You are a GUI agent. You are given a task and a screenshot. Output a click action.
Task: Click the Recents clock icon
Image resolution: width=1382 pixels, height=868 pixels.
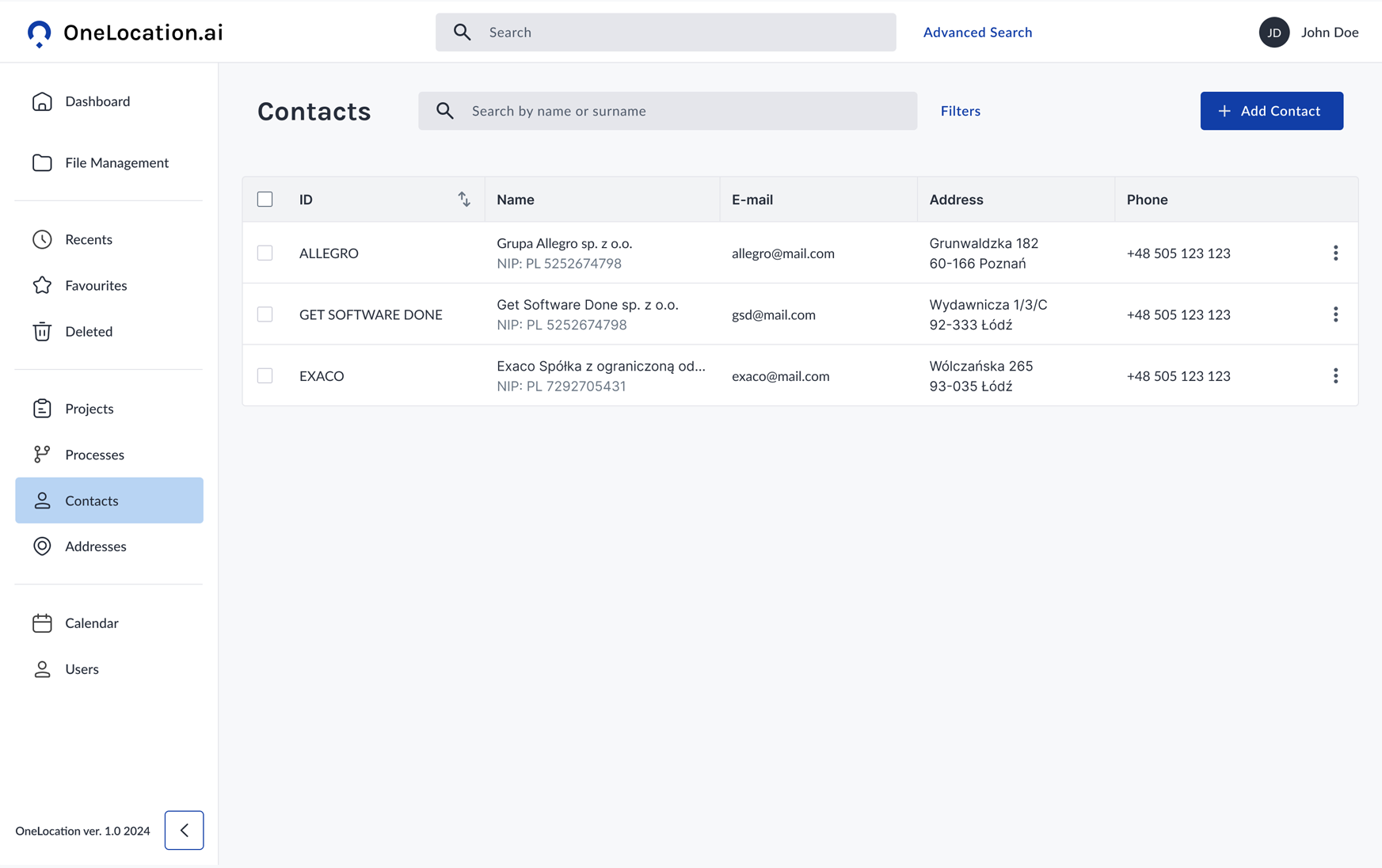click(42, 239)
